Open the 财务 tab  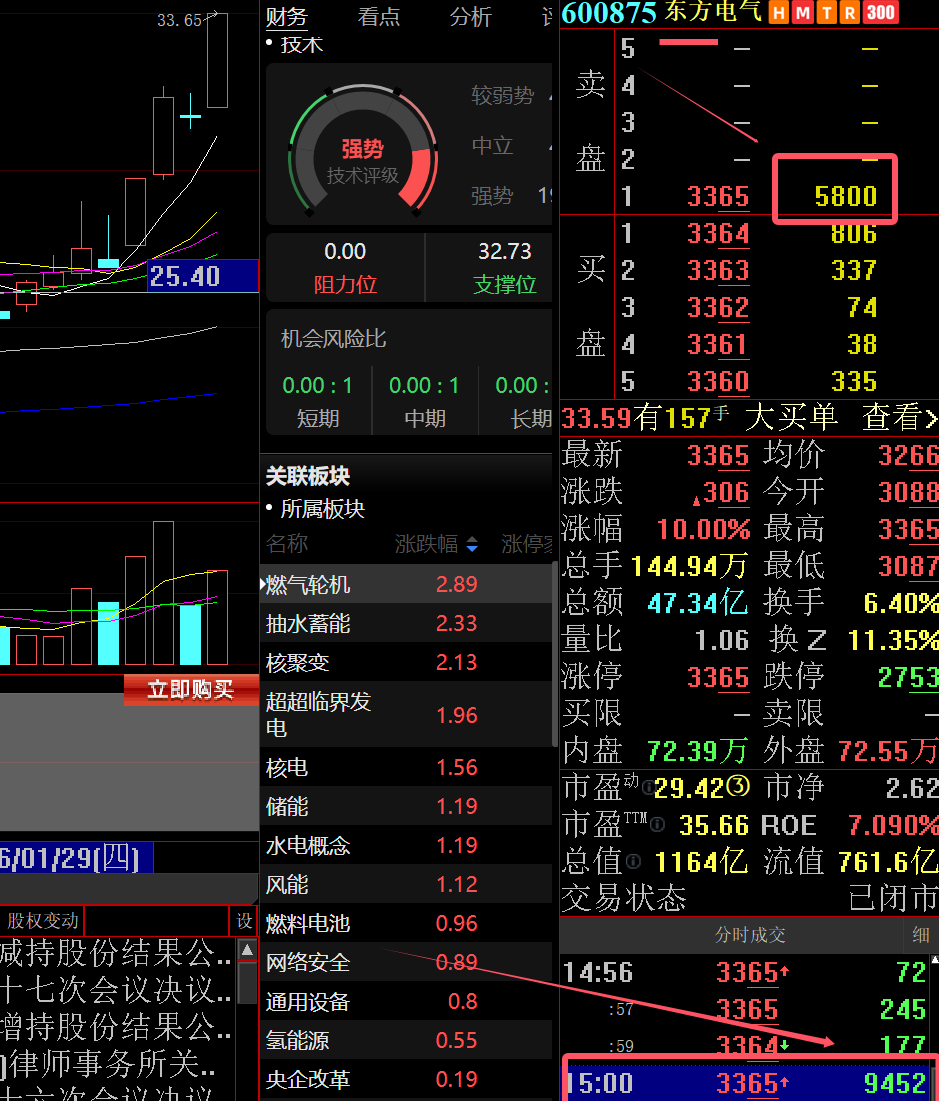pos(287,16)
